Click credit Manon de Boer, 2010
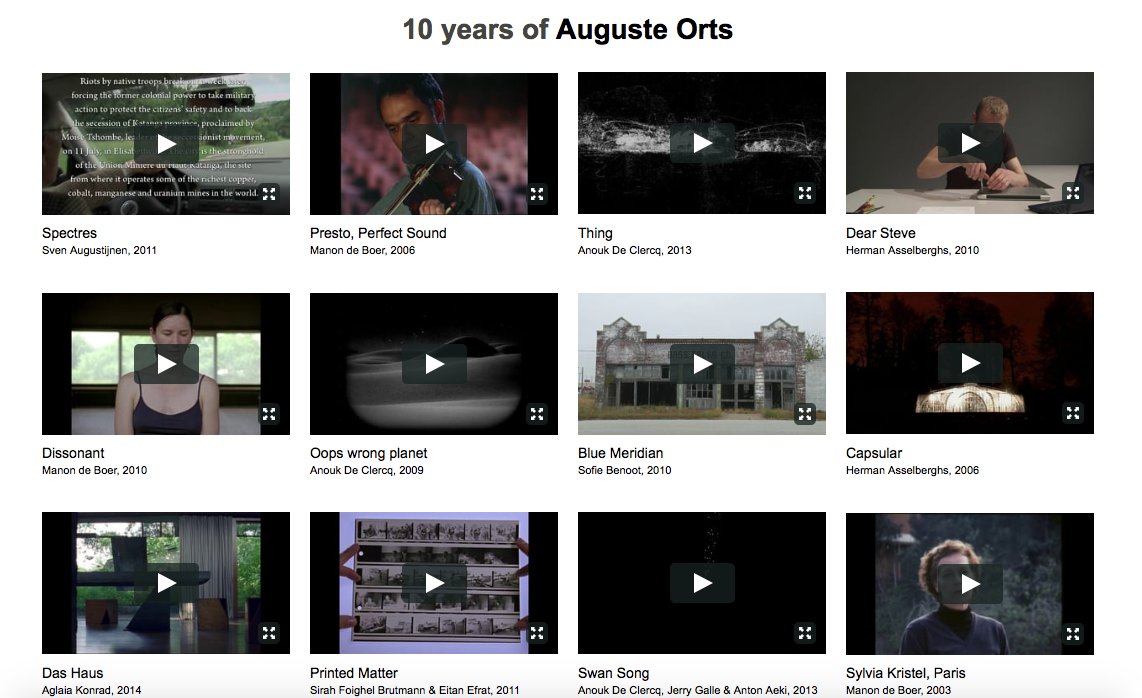Screen dimensions: 1142x698 (94, 470)
